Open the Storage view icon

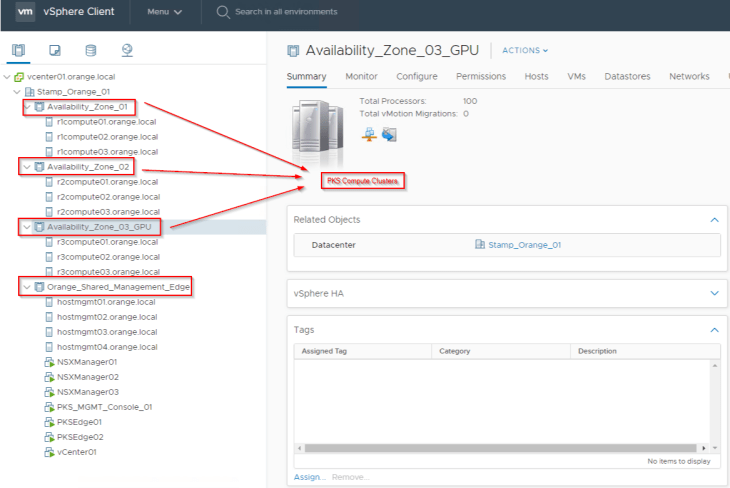coord(91,50)
